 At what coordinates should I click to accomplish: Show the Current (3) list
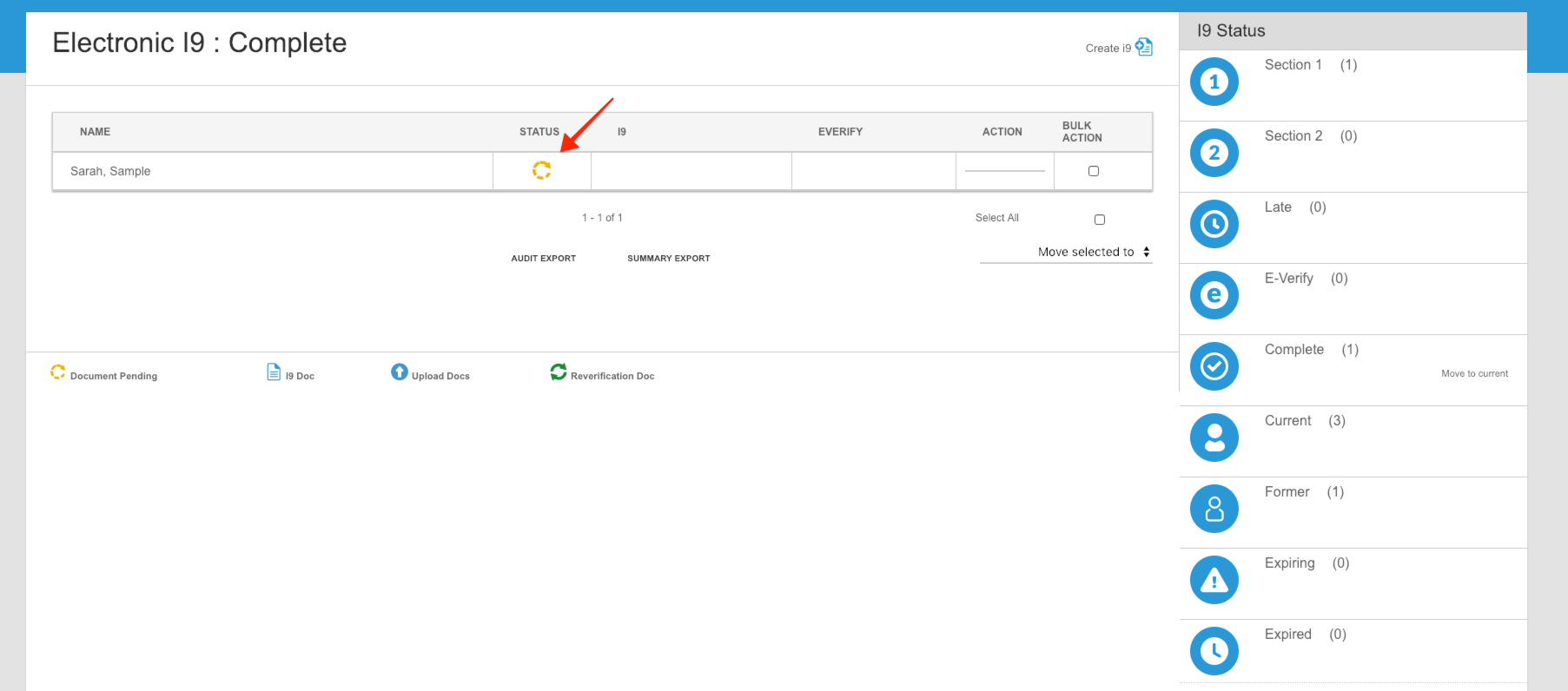tap(1305, 421)
